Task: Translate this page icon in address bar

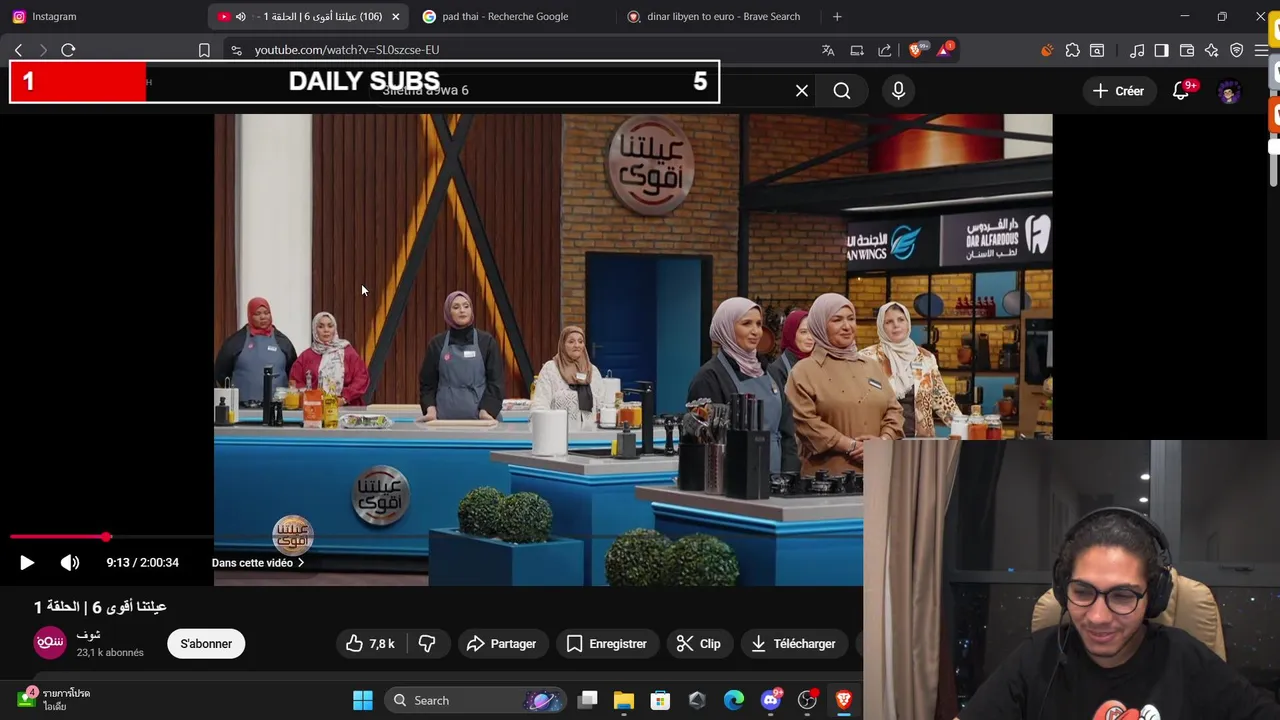Action: 828,50
